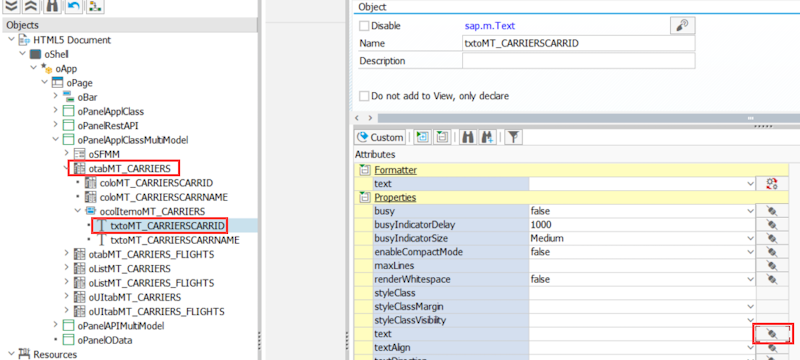800x360 pixels.
Task: Select oListMT_CARRIERS in the tree
Action: (x=129, y=268)
